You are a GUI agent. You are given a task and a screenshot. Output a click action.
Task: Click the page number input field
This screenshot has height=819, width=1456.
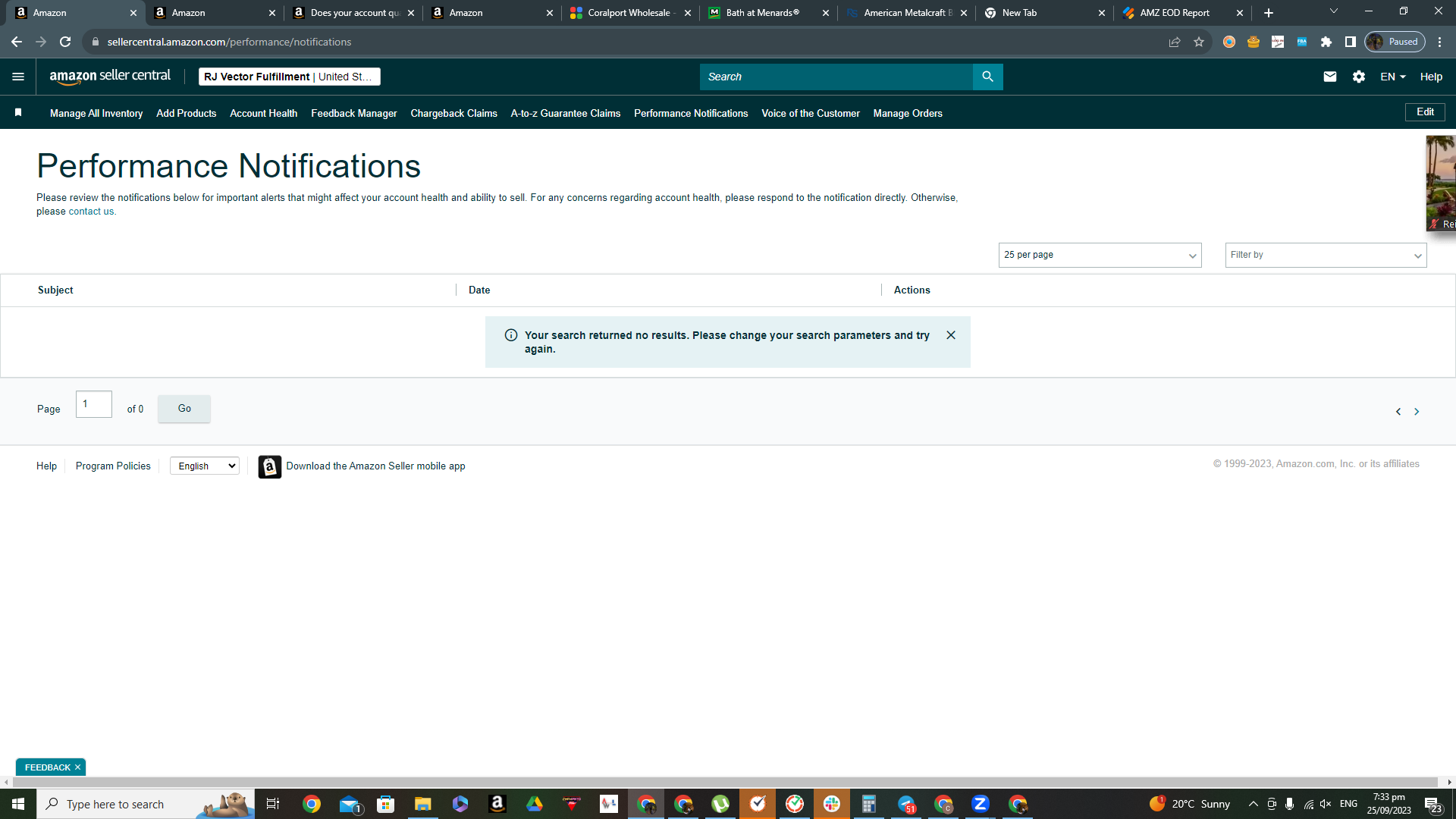click(x=94, y=404)
